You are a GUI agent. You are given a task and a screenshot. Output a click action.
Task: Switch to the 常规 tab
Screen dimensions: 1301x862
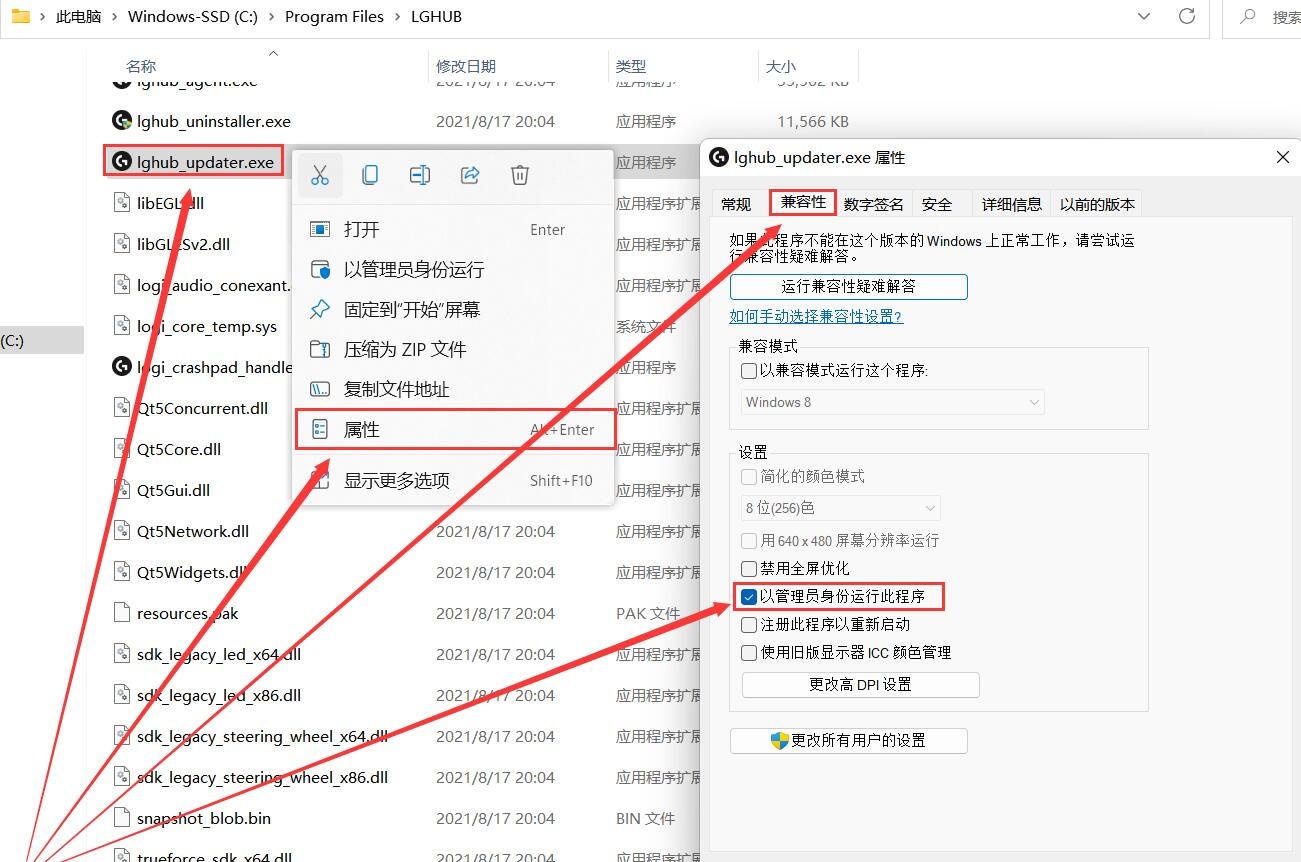click(736, 204)
